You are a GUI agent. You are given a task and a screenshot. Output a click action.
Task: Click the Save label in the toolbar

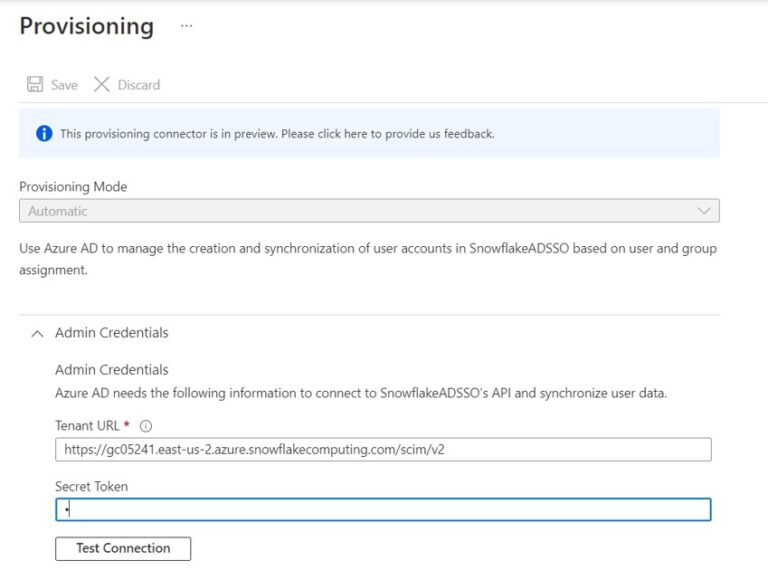64,85
